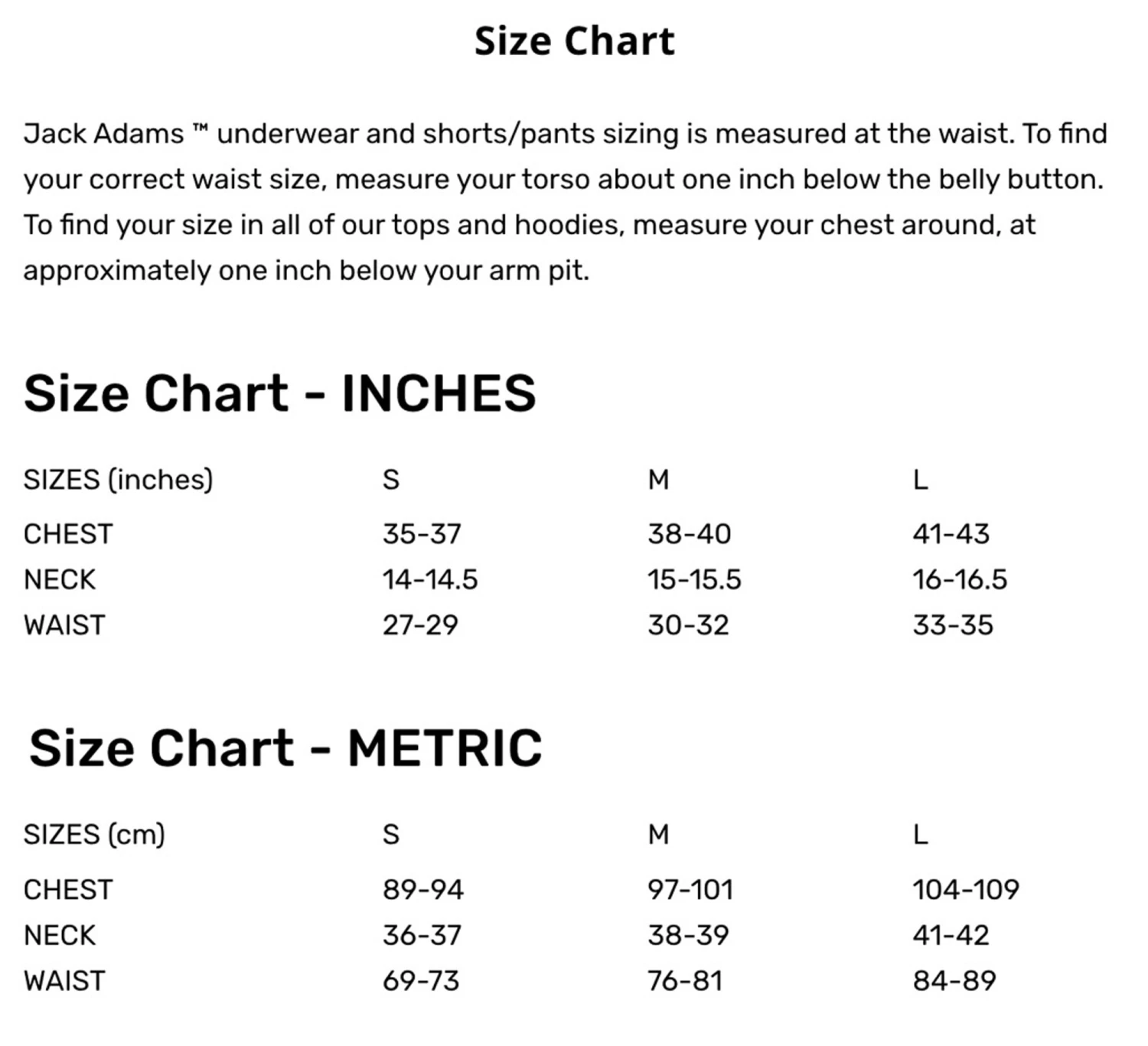
Task: Click the 35-37 small chest value
Action: tap(422, 534)
